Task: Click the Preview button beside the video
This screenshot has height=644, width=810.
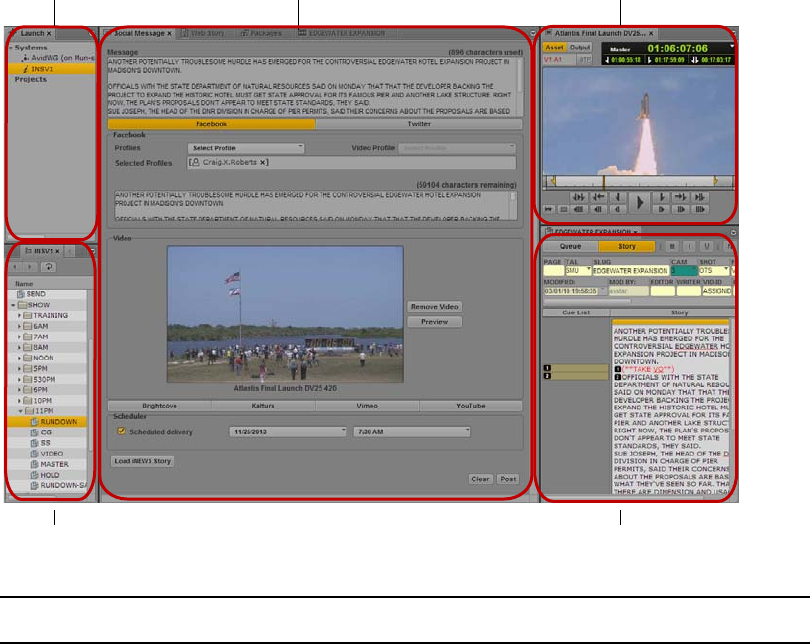Action: coord(434,322)
